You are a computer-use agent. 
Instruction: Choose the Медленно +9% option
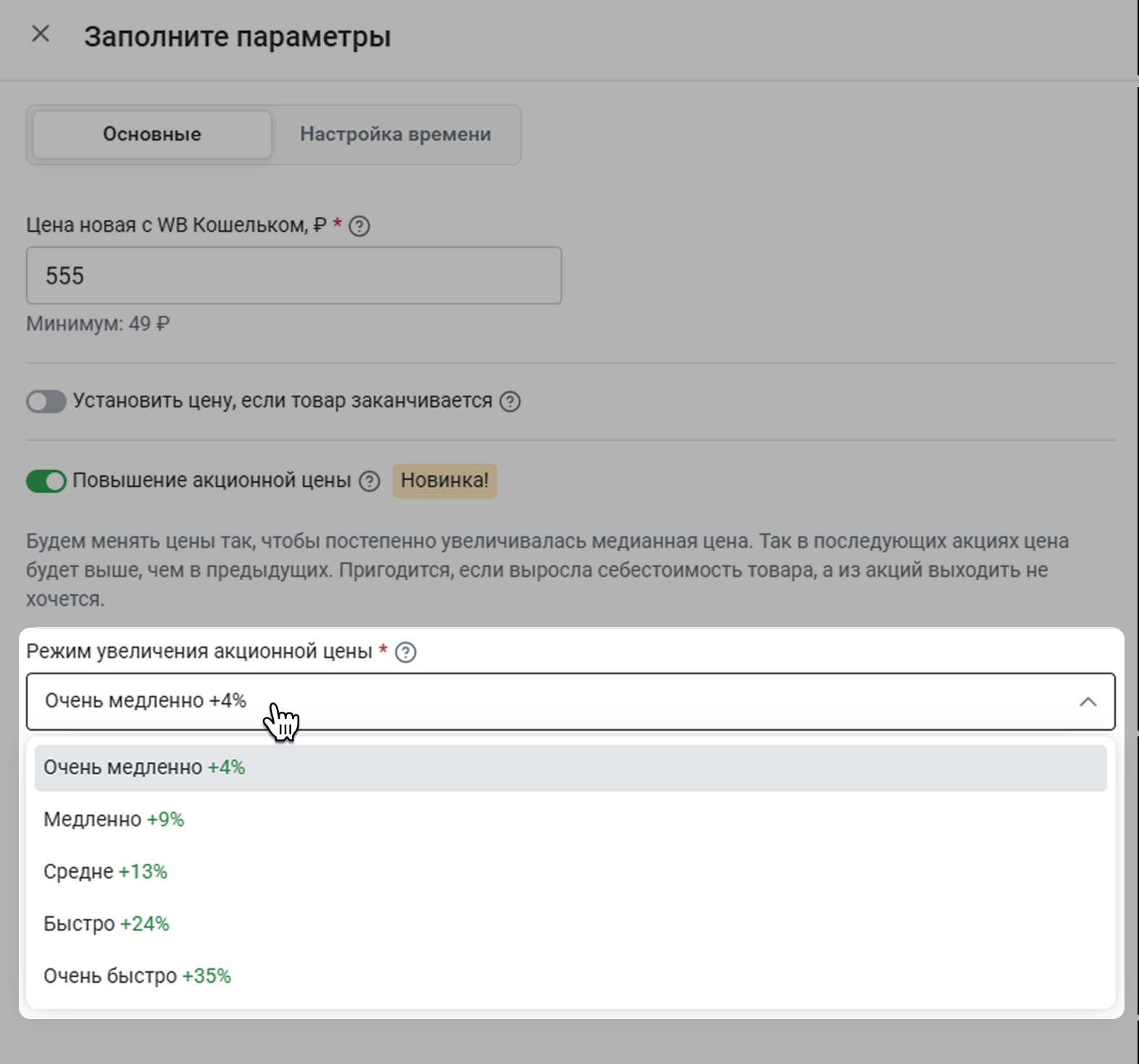[x=114, y=820]
